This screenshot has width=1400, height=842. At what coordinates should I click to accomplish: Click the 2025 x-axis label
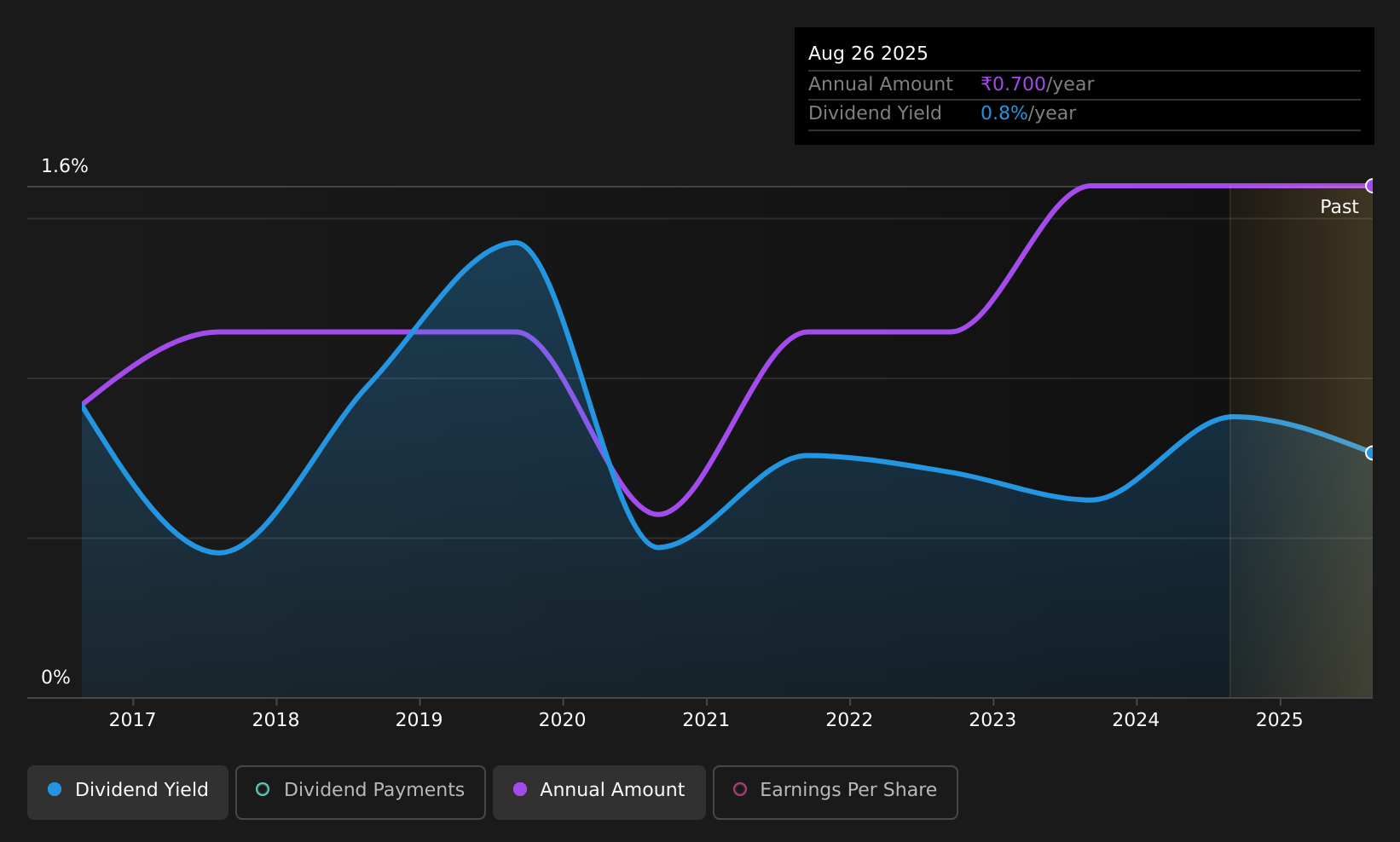coord(1279,720)
